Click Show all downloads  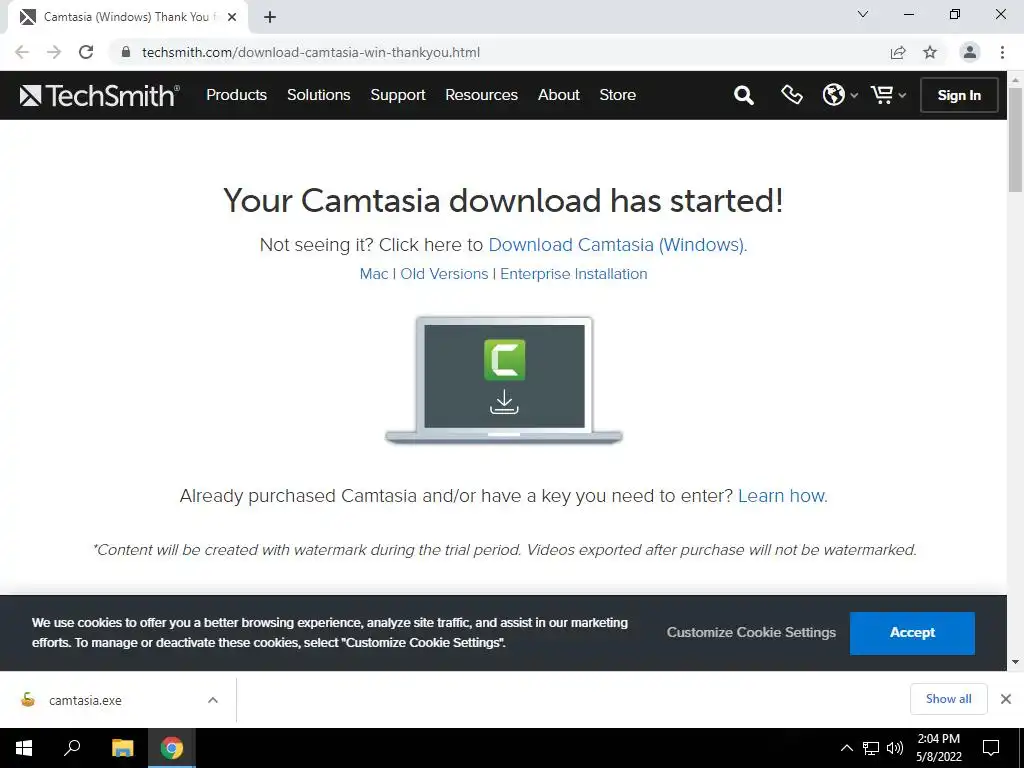click(948, 699)
